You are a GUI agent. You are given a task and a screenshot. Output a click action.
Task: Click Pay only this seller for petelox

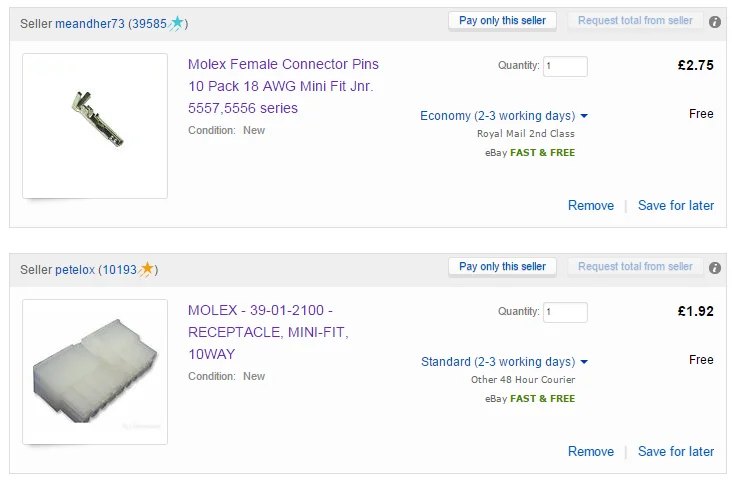tap(502, 266)
